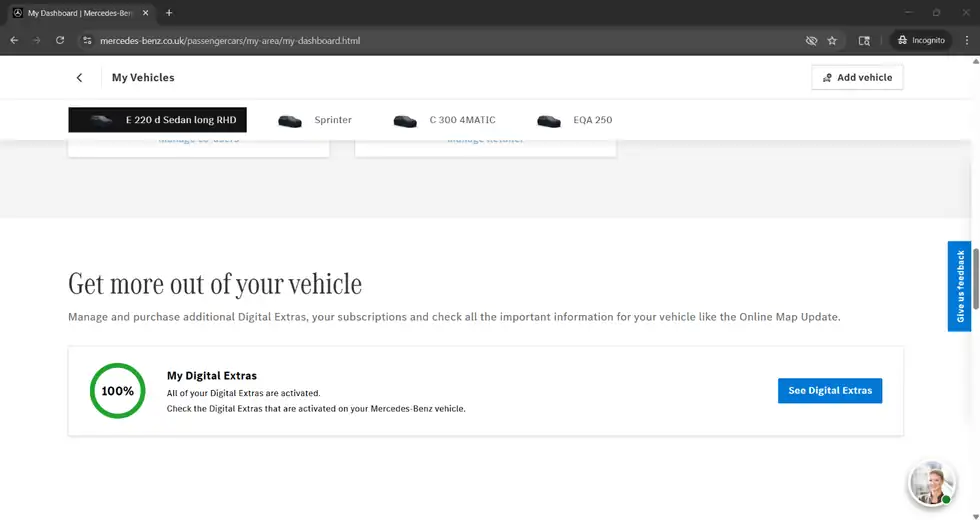This screenshot has width=980, height=520.
Task: Go back with the browser back arrow
Action: tap(14, 40)
